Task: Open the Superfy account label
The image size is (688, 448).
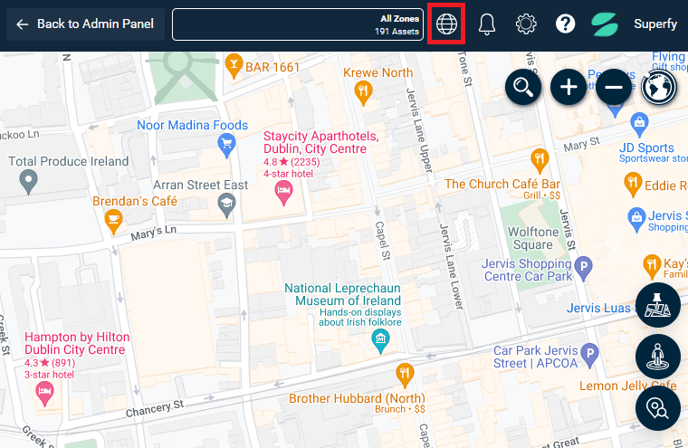Action: [x=655, y=24]
